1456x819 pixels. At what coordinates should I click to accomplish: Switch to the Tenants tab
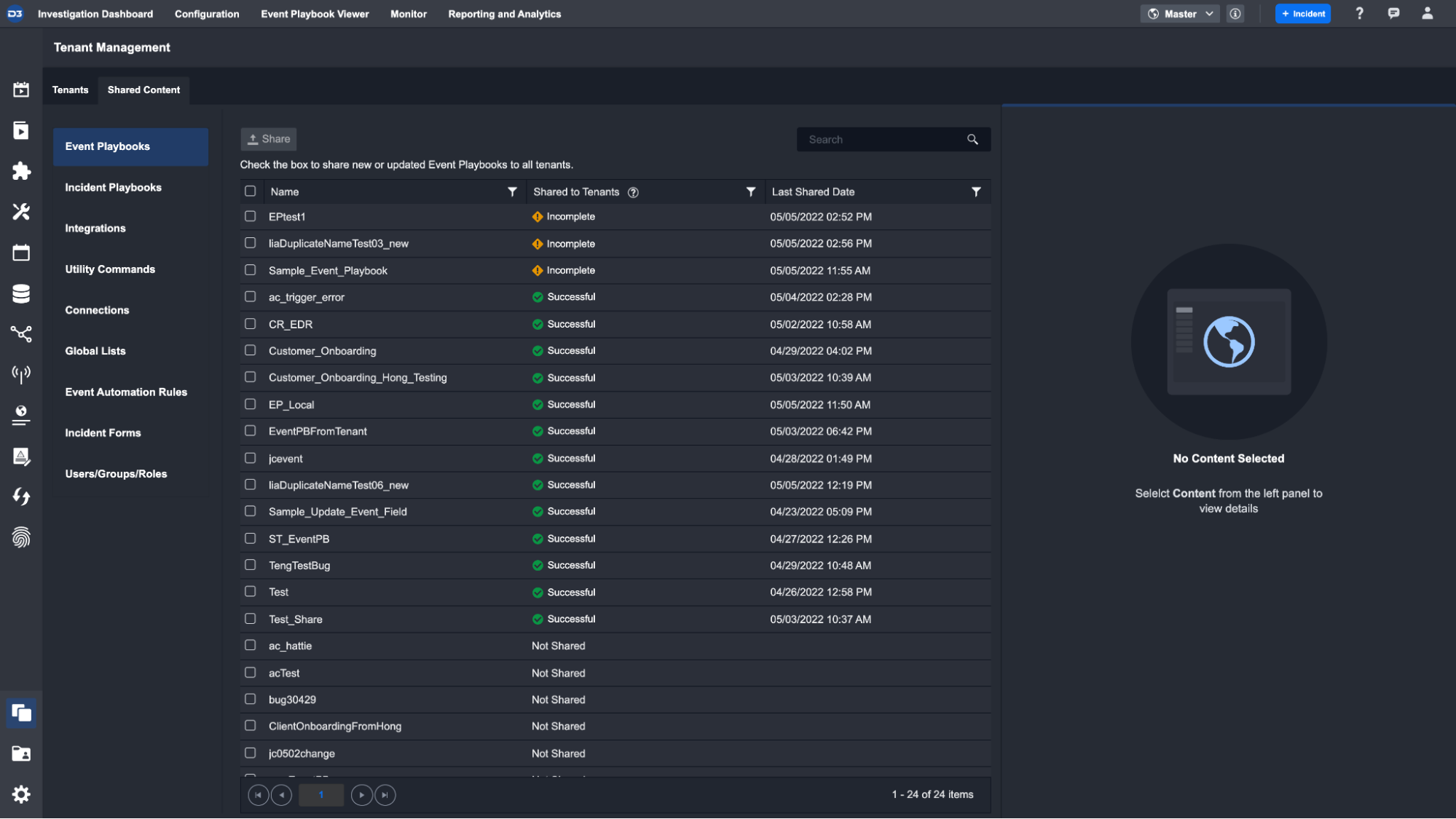(x=70, y=90)
